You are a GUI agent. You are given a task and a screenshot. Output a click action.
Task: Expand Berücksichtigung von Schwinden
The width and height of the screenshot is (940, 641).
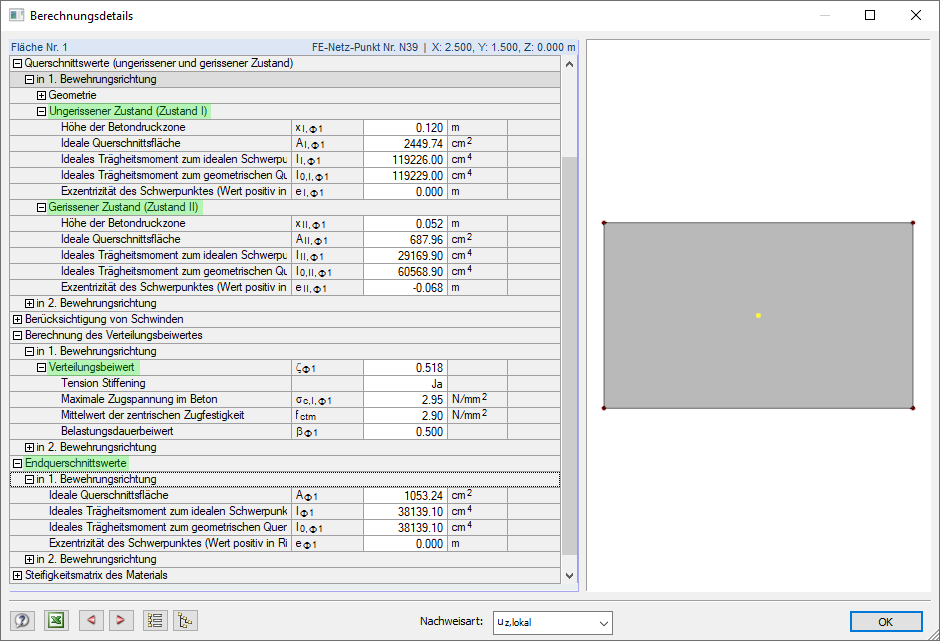coord(16,319)
